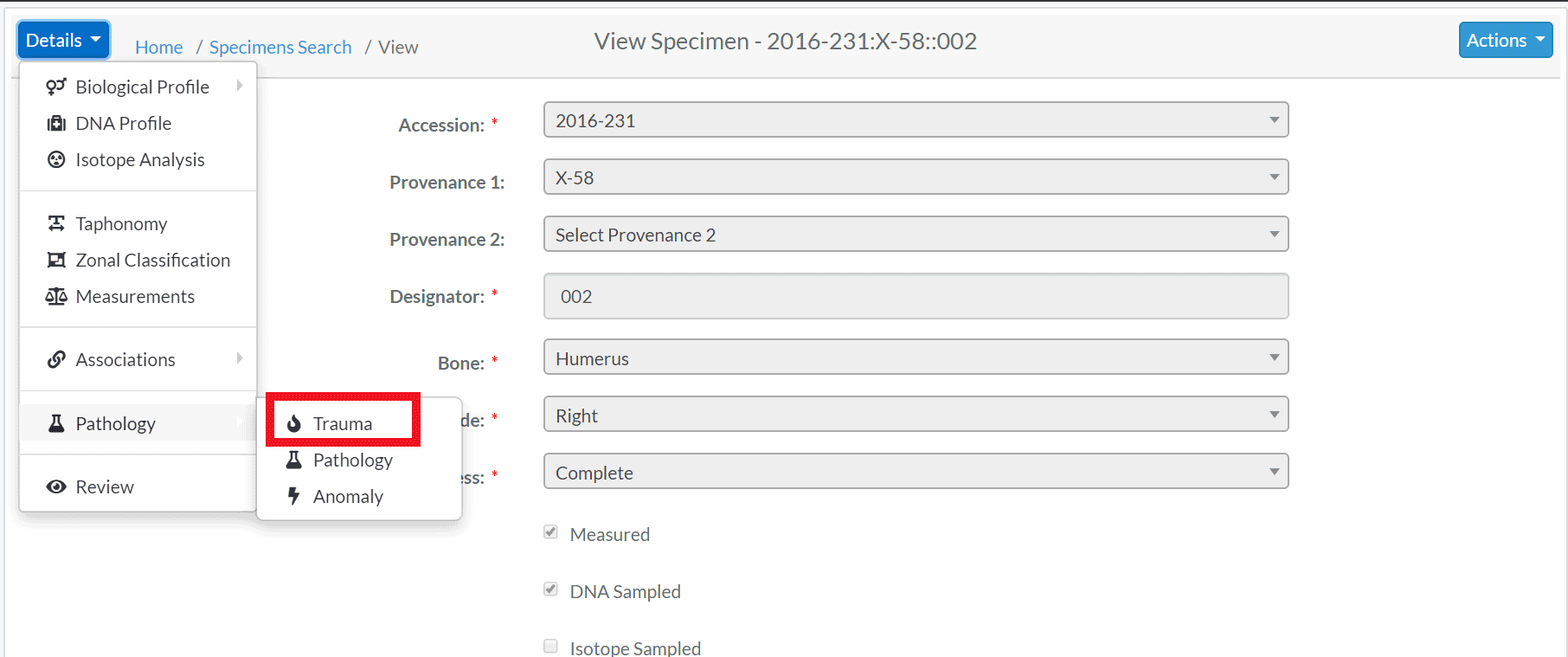Open the Bone dropdown showing Humerus
Image resolution: width=1568 pixels, height=657 pixels.
pyautogui.click(x=916, y=357)
